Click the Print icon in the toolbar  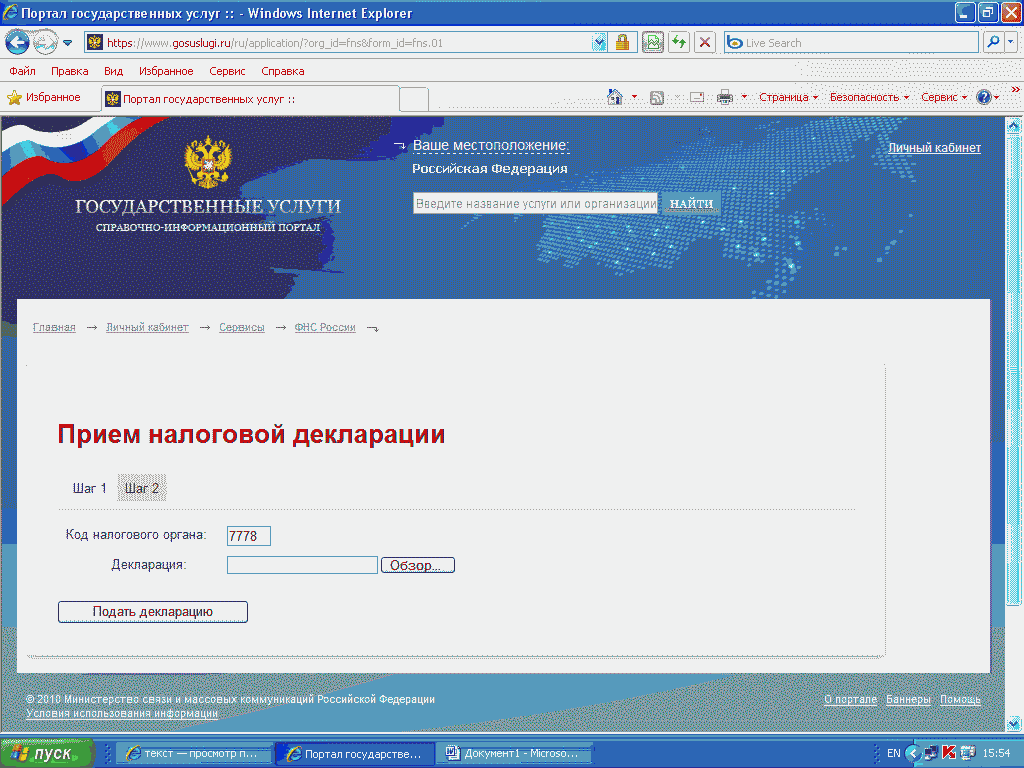[x=725, y=97]
